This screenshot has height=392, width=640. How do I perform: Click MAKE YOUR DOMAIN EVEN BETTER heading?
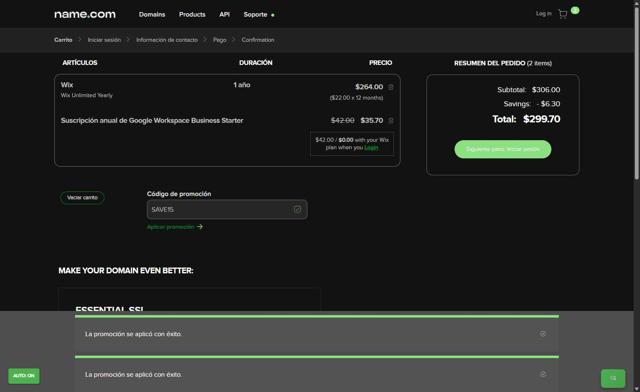pyautogui.click(x=126, y=271)
